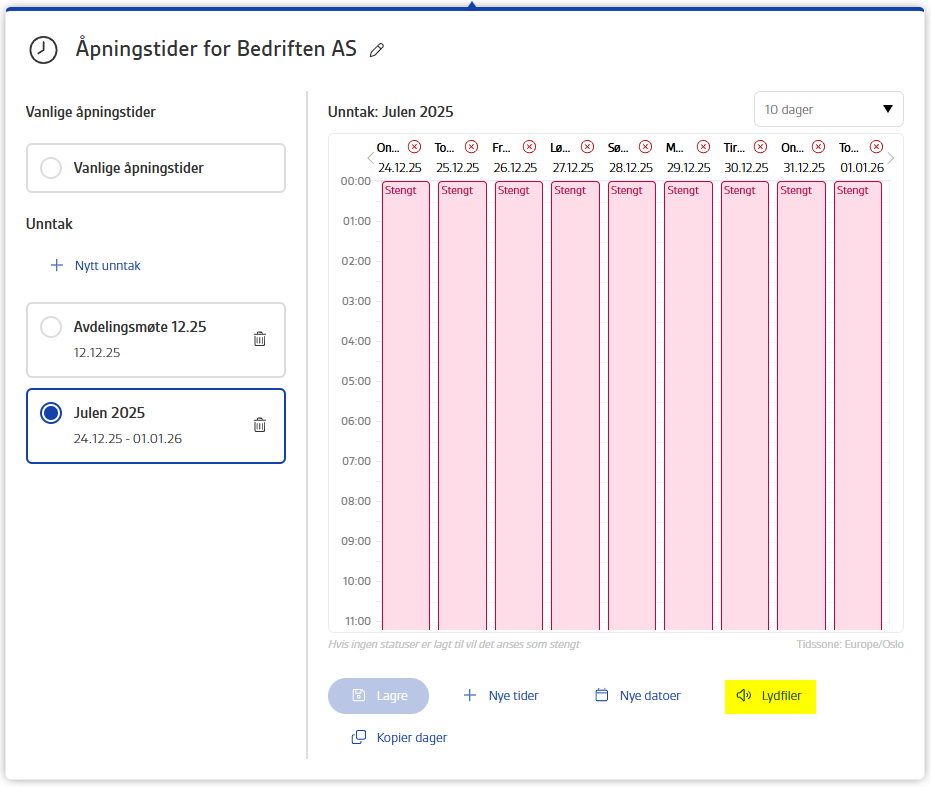This screenshot has width=931, height=787.
Task: Select the Julen 2025 radio button
Action: point(51,413)
